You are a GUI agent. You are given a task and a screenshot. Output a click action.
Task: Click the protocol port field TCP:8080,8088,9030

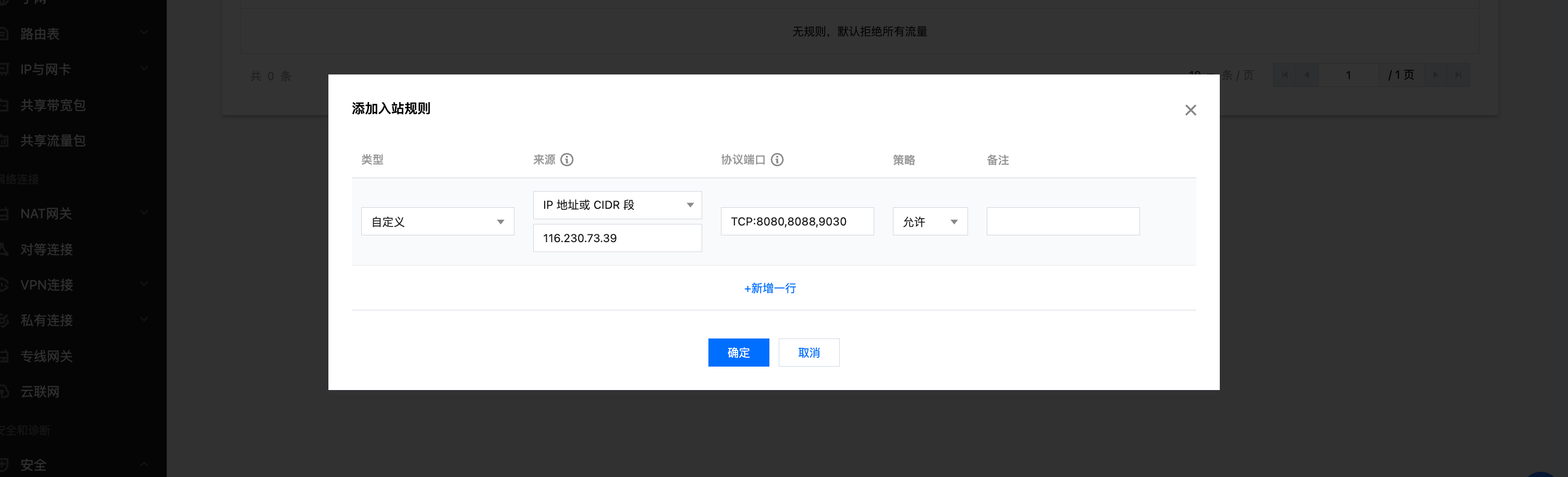(798, 221)
